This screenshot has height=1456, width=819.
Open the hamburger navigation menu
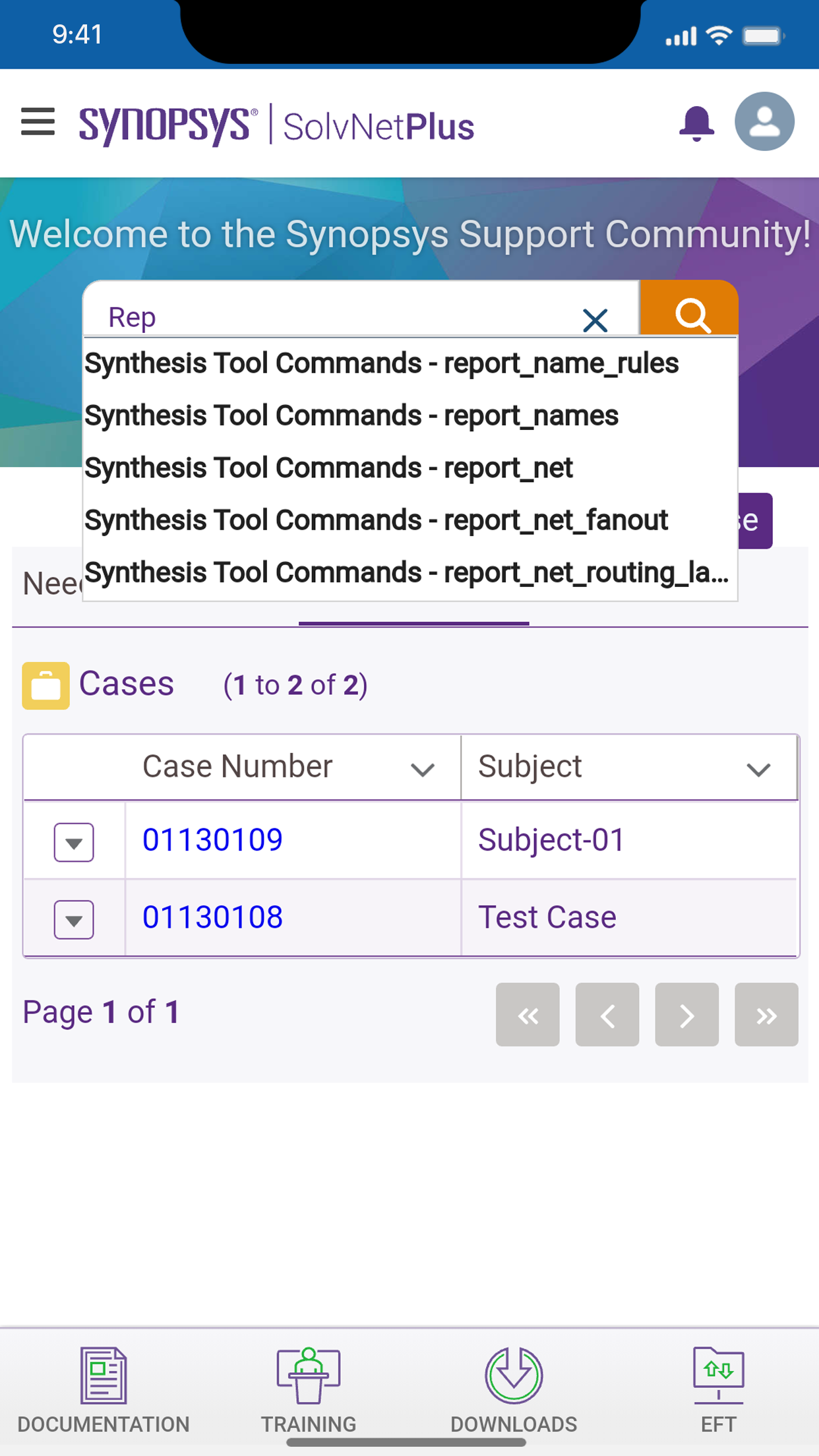point(38,122)
